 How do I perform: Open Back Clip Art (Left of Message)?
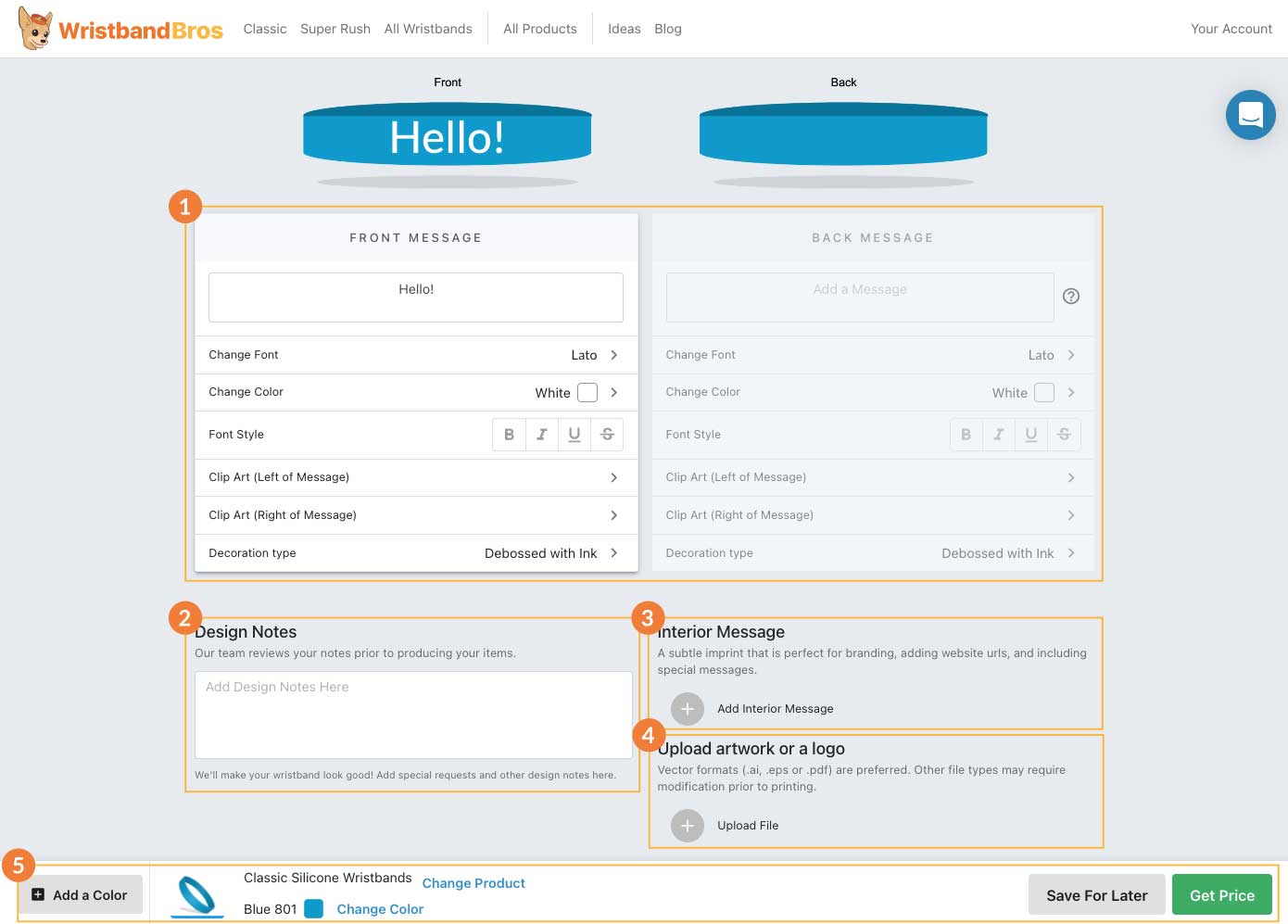point(873,477)
